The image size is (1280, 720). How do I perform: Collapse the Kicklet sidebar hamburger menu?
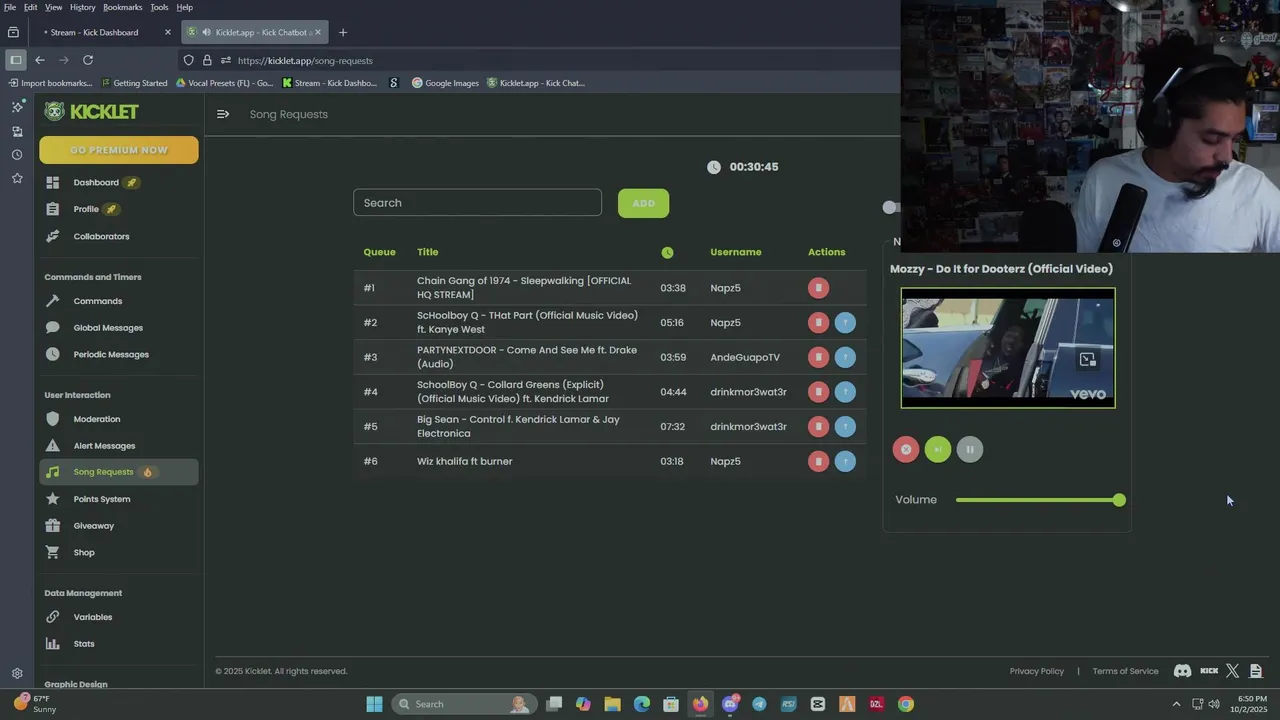click(x=223, y=114)
